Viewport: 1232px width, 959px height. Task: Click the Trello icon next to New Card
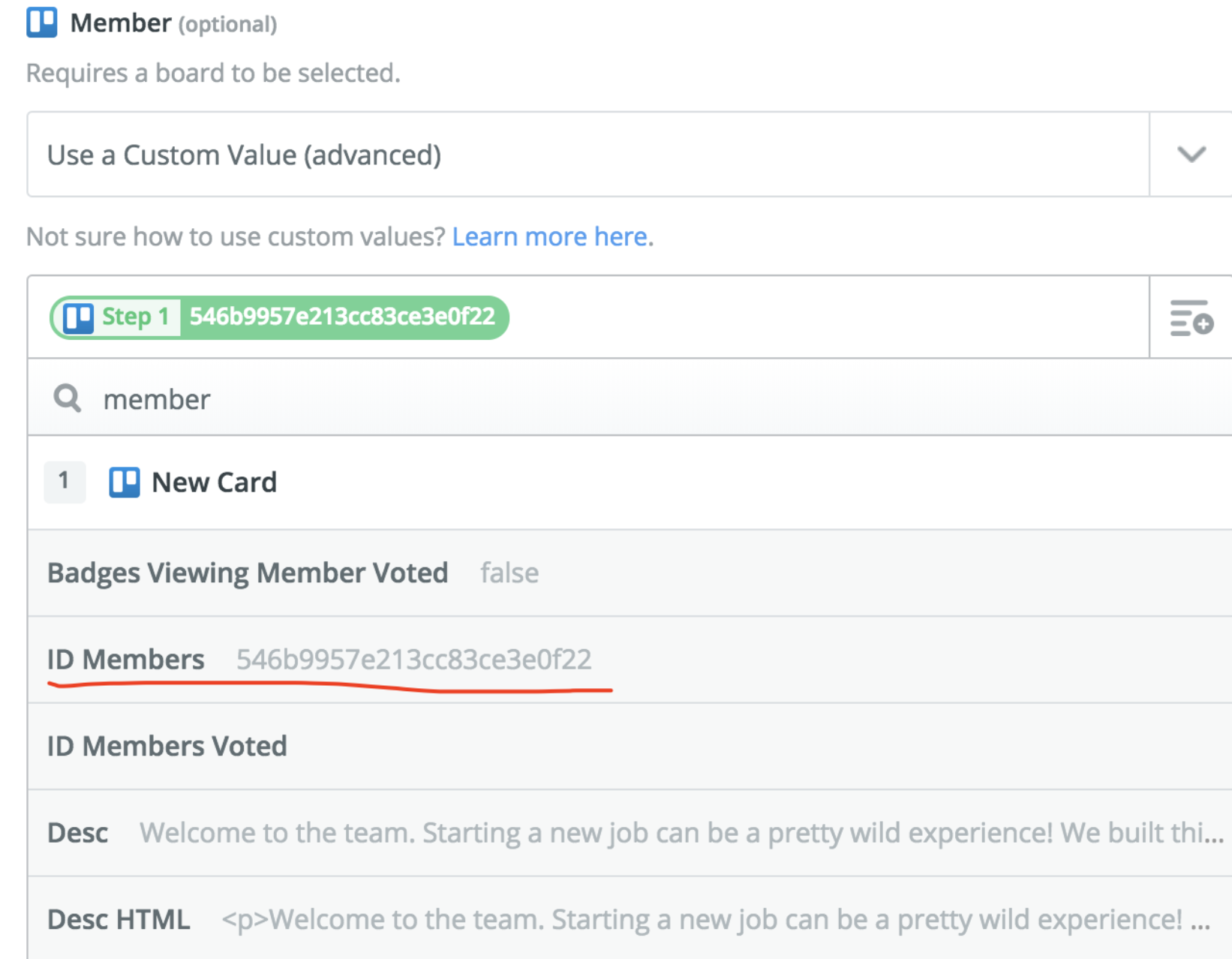coord(125,482)
